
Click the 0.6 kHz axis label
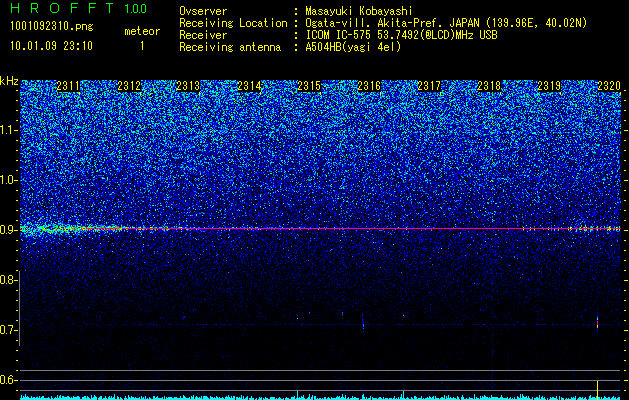tap(9, 380)
